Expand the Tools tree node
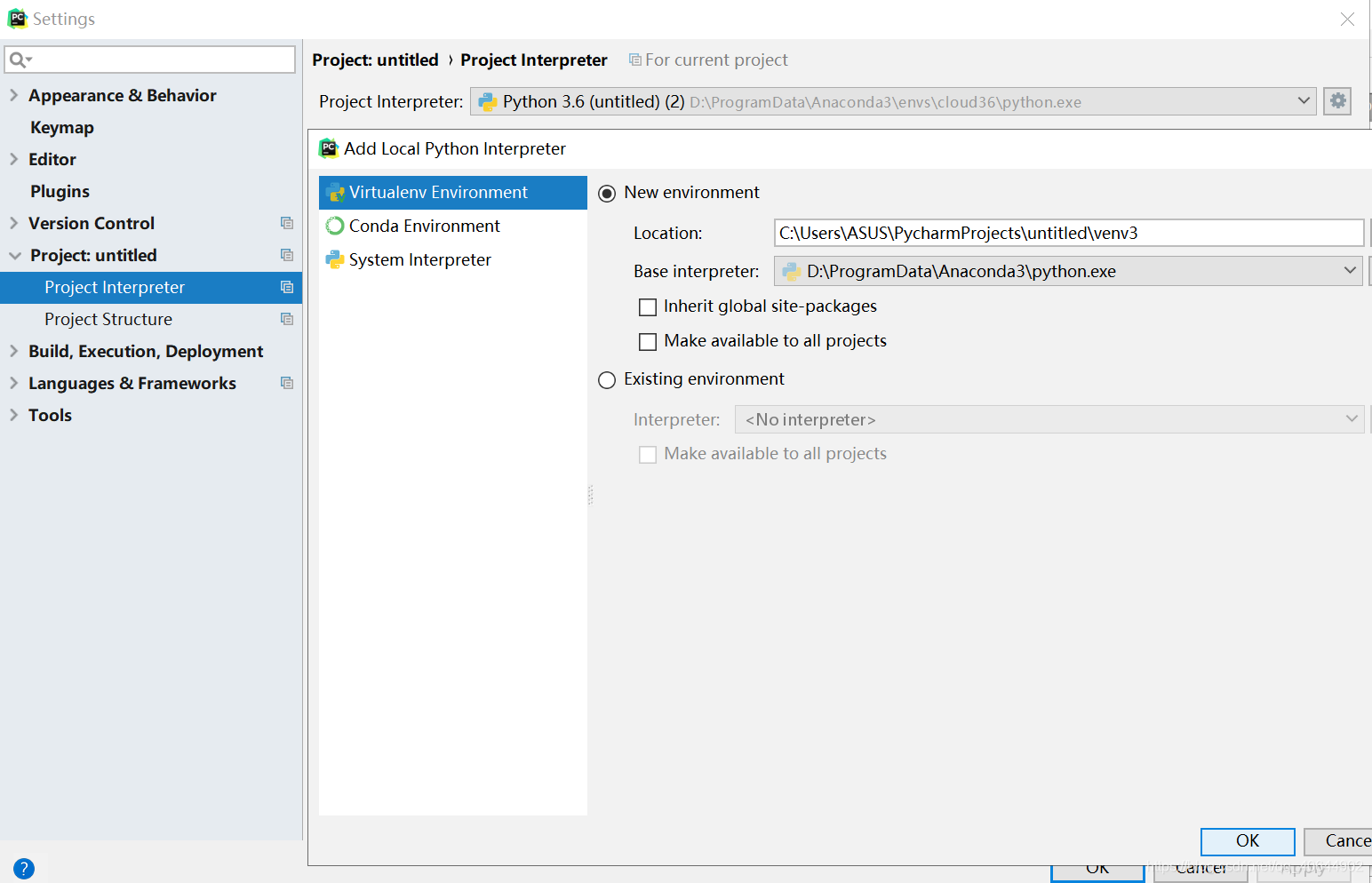Screen dimensions: 1372x883 [12, 415]
